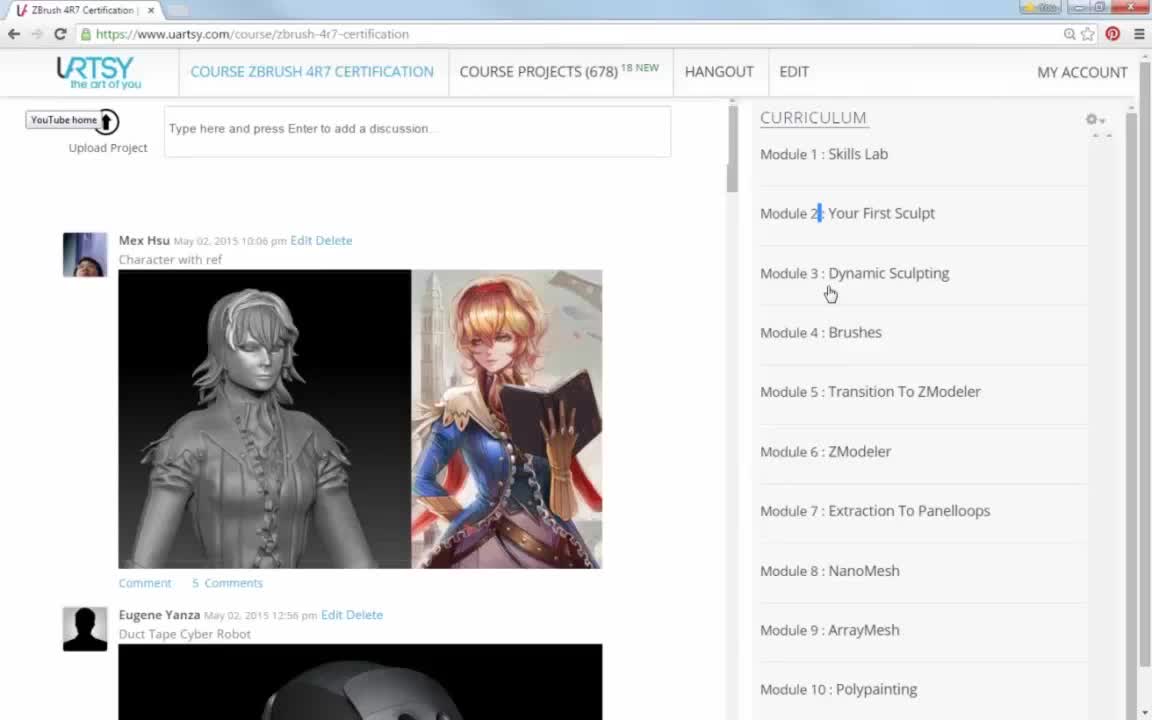Open the grey ZBrush sculpt image
This screenshot has width=1152, height=720.
(x=264, y=419)
